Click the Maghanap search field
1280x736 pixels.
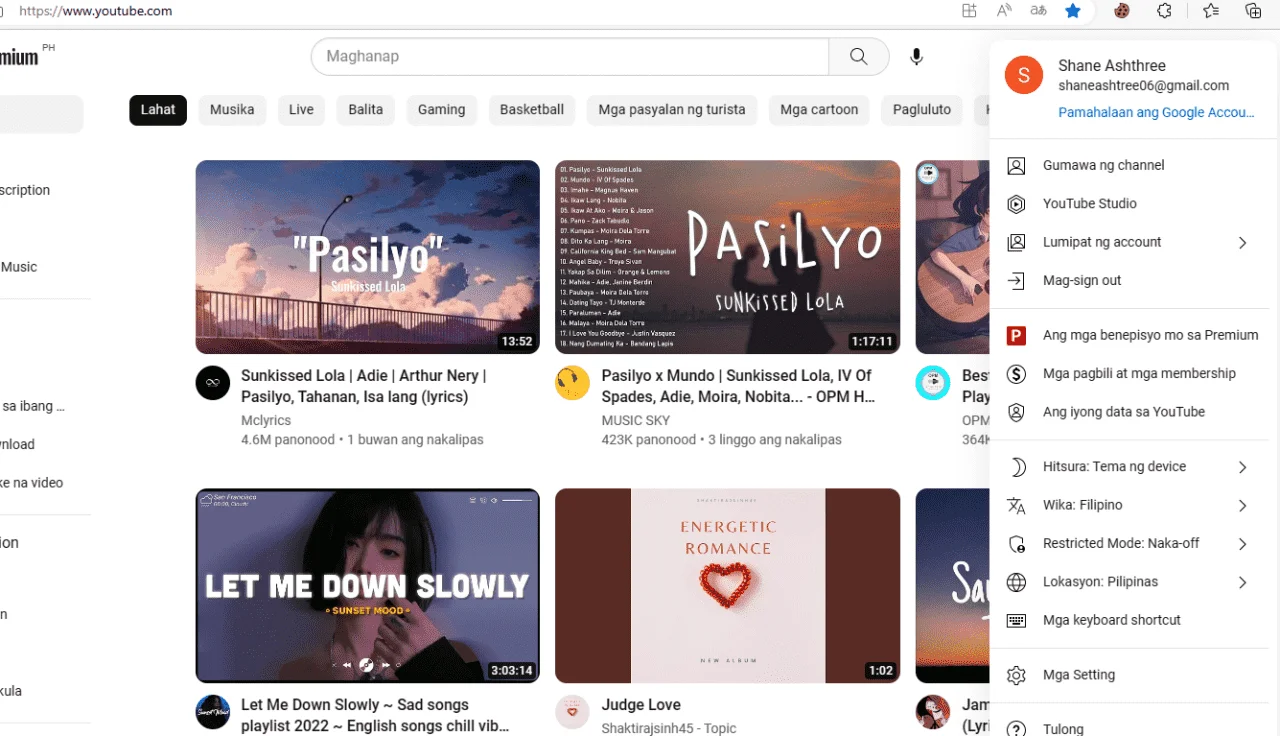coord(570,57)
